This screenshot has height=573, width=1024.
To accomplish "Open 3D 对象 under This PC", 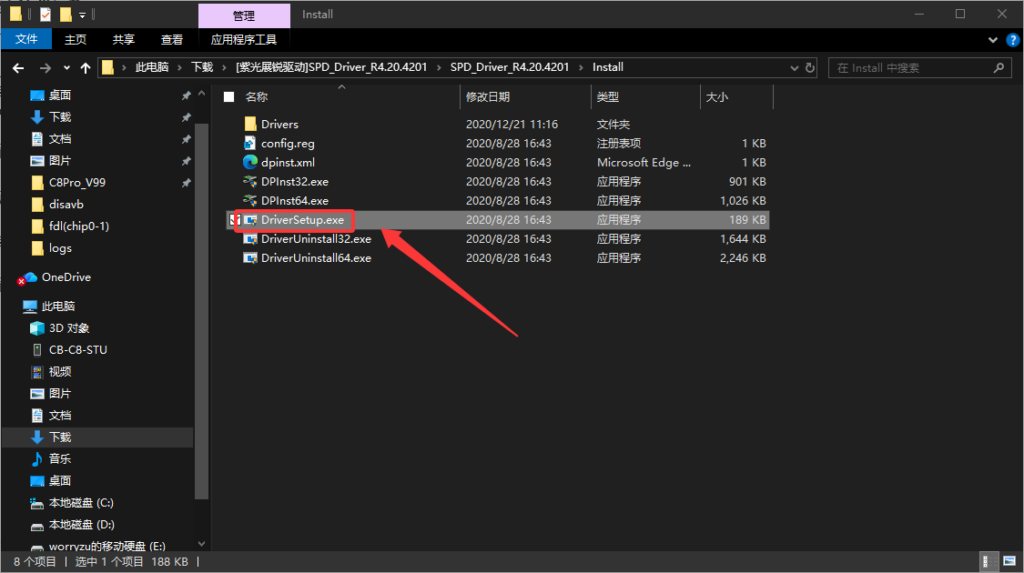I will [69, 328].
